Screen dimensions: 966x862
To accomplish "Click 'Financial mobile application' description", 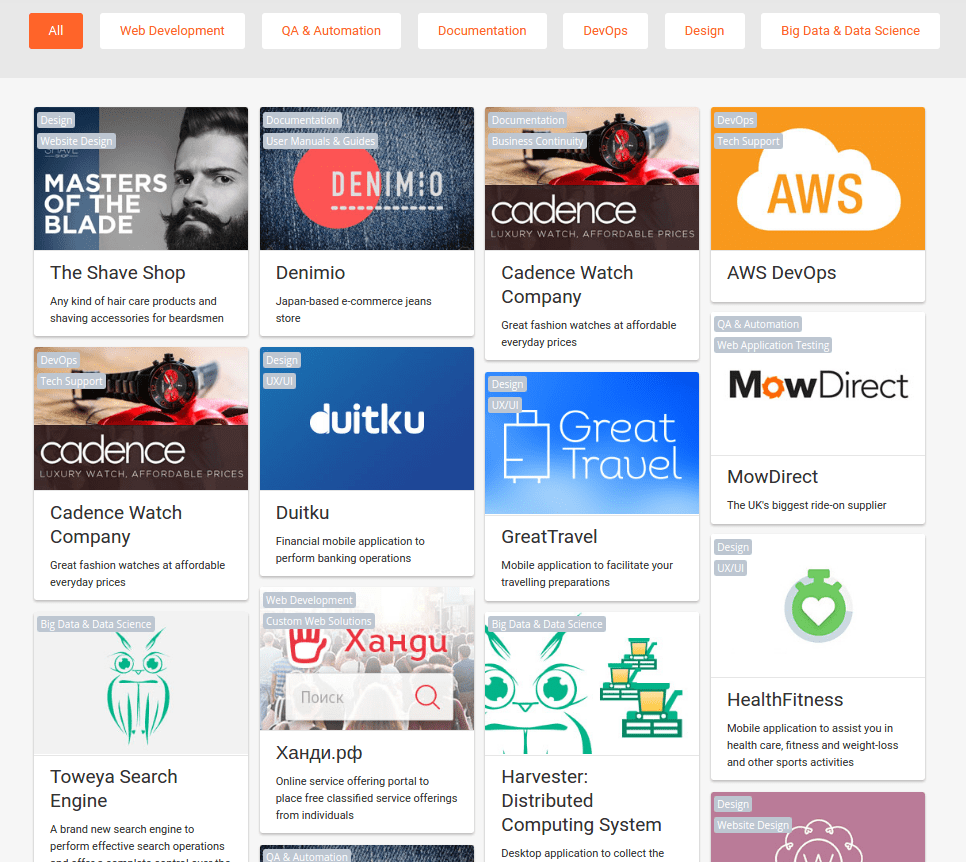I will [x=350, y=550].
